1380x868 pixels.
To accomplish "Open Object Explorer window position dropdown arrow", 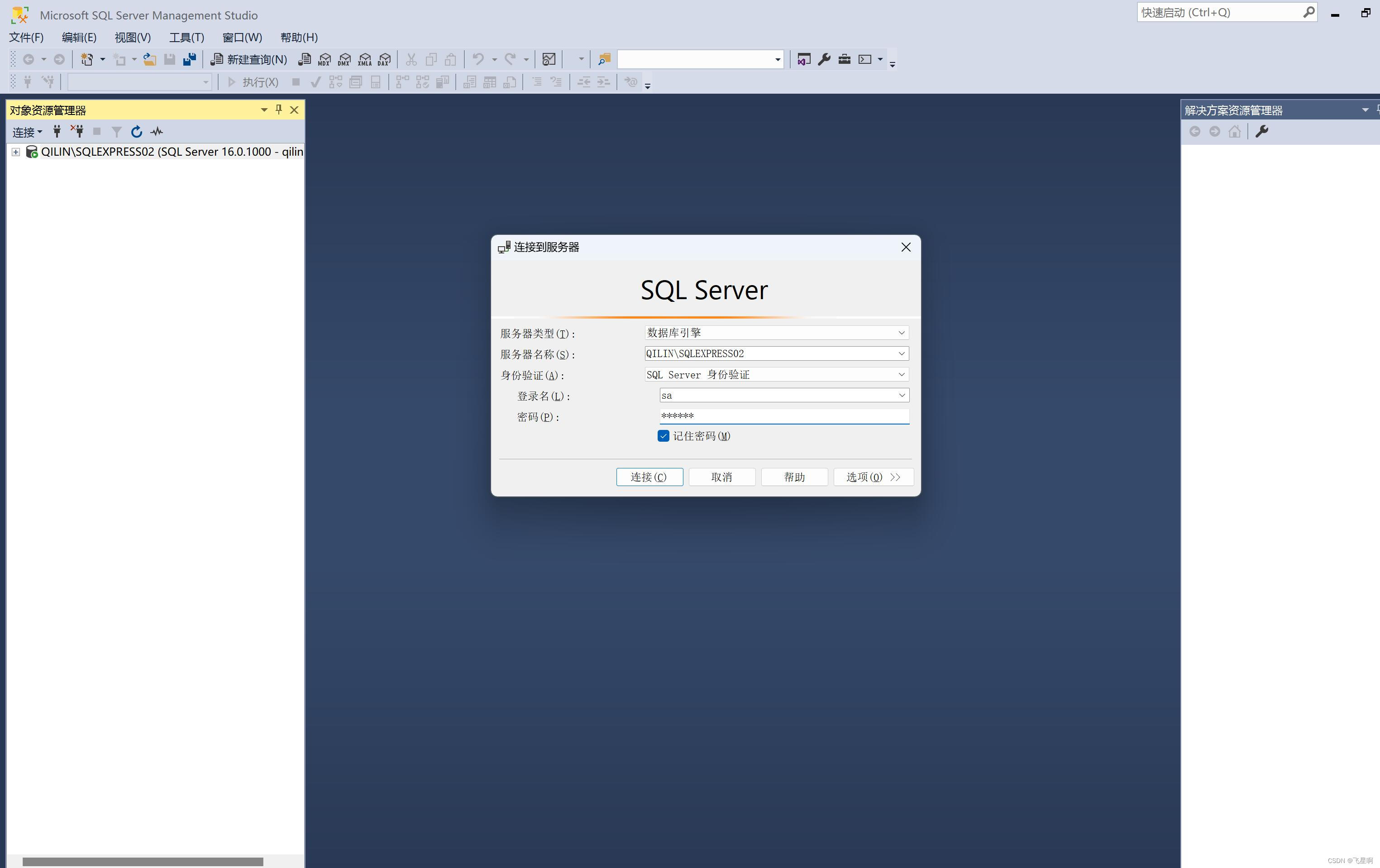I will pos(263,110).
